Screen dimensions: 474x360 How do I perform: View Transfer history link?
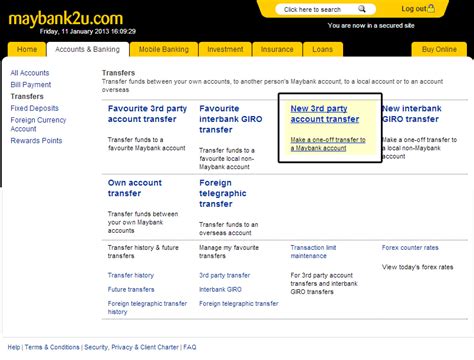click(x=131, y=275)
